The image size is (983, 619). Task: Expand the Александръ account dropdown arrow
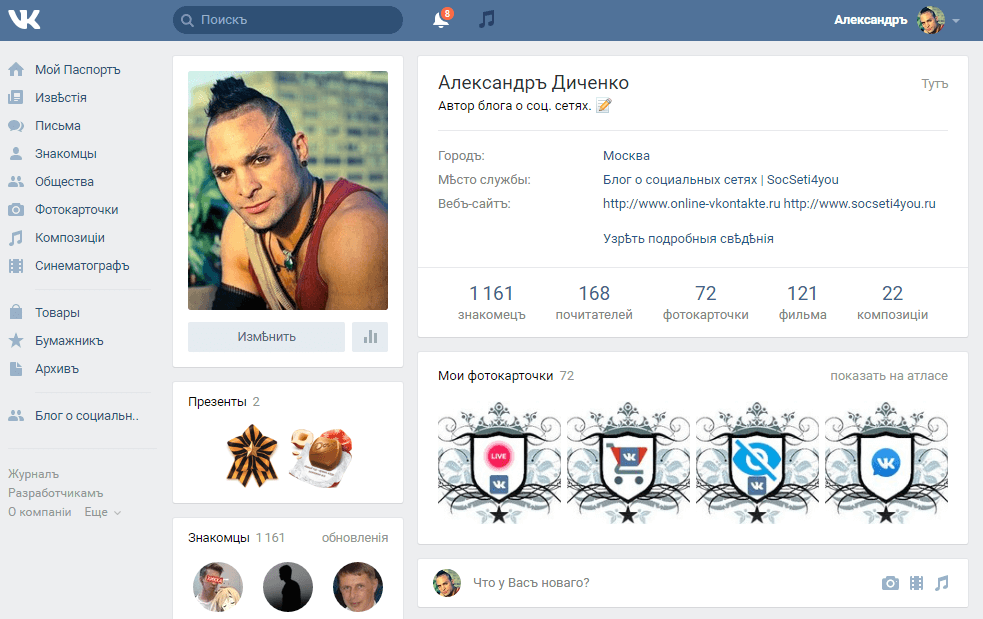pyautogui.click(x=956, y=21)
